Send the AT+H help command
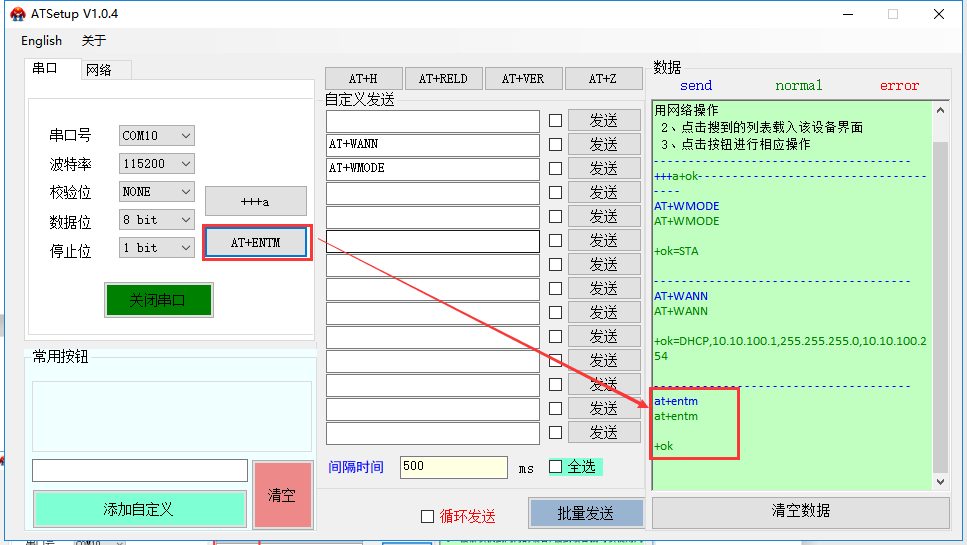This screenshot has width=967, height=545. [363, 79]
